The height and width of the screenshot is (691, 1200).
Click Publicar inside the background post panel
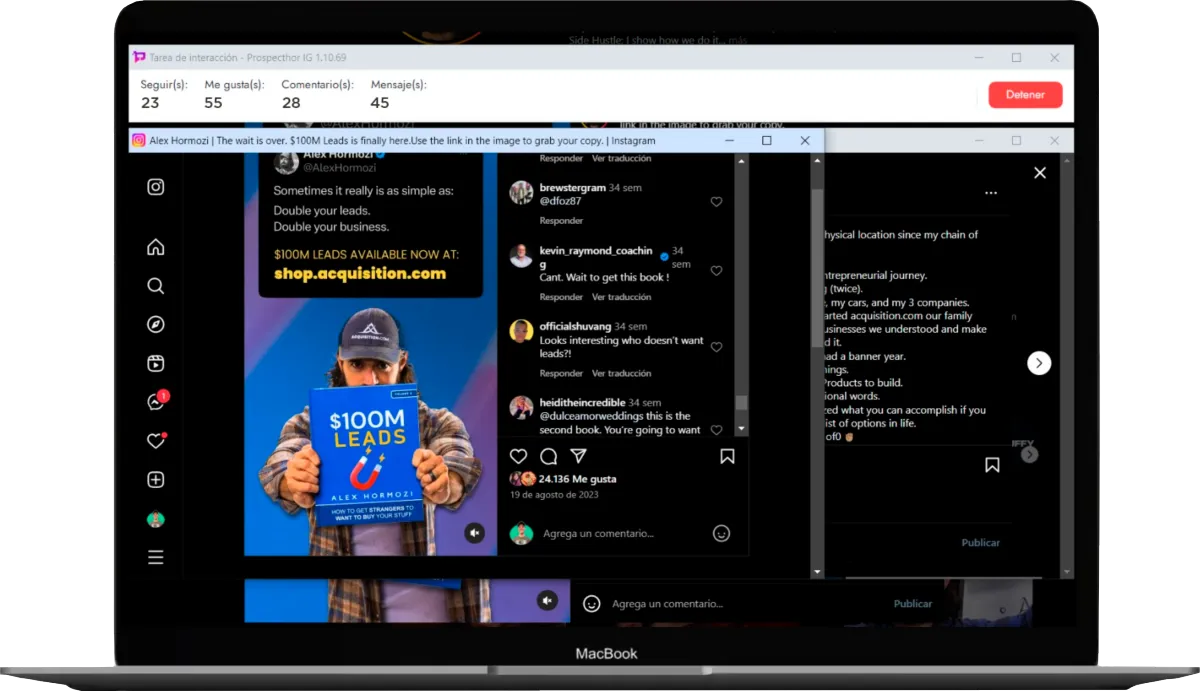981,542
